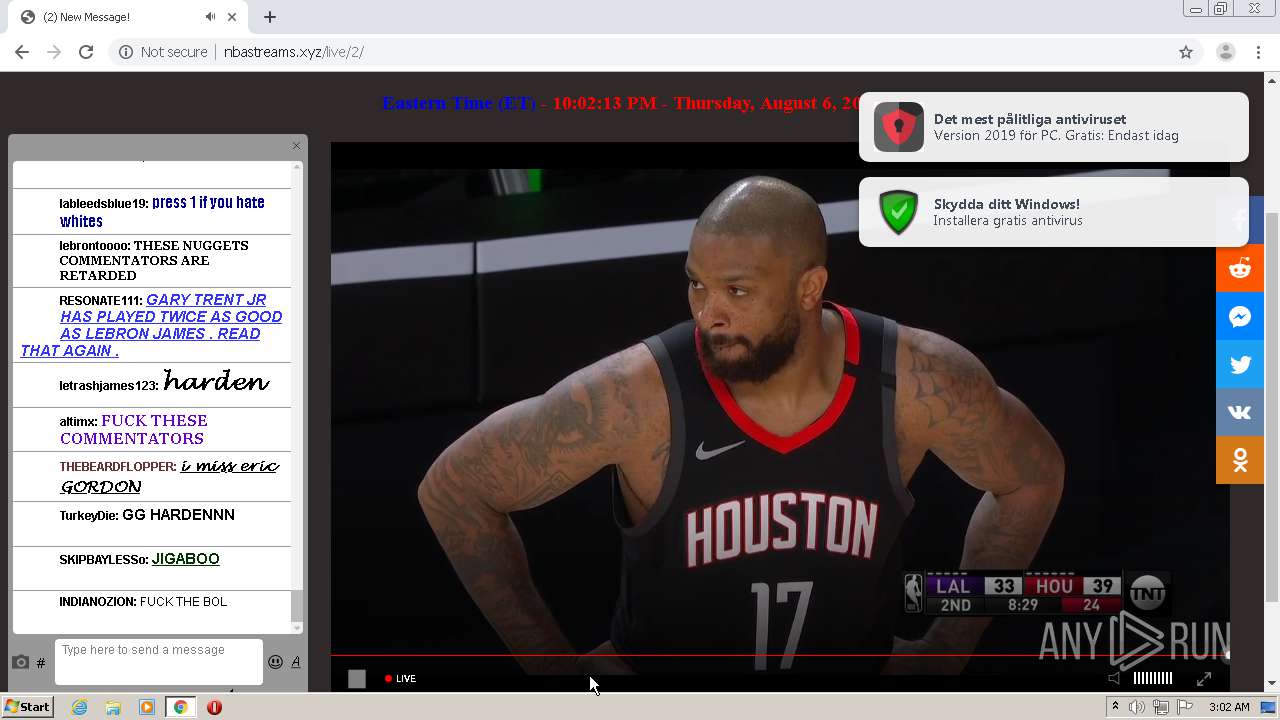This screenshot has width=1280, height=720.
Task: Click the chat scrollbar thumb
Action: click(x=296, y=605)
